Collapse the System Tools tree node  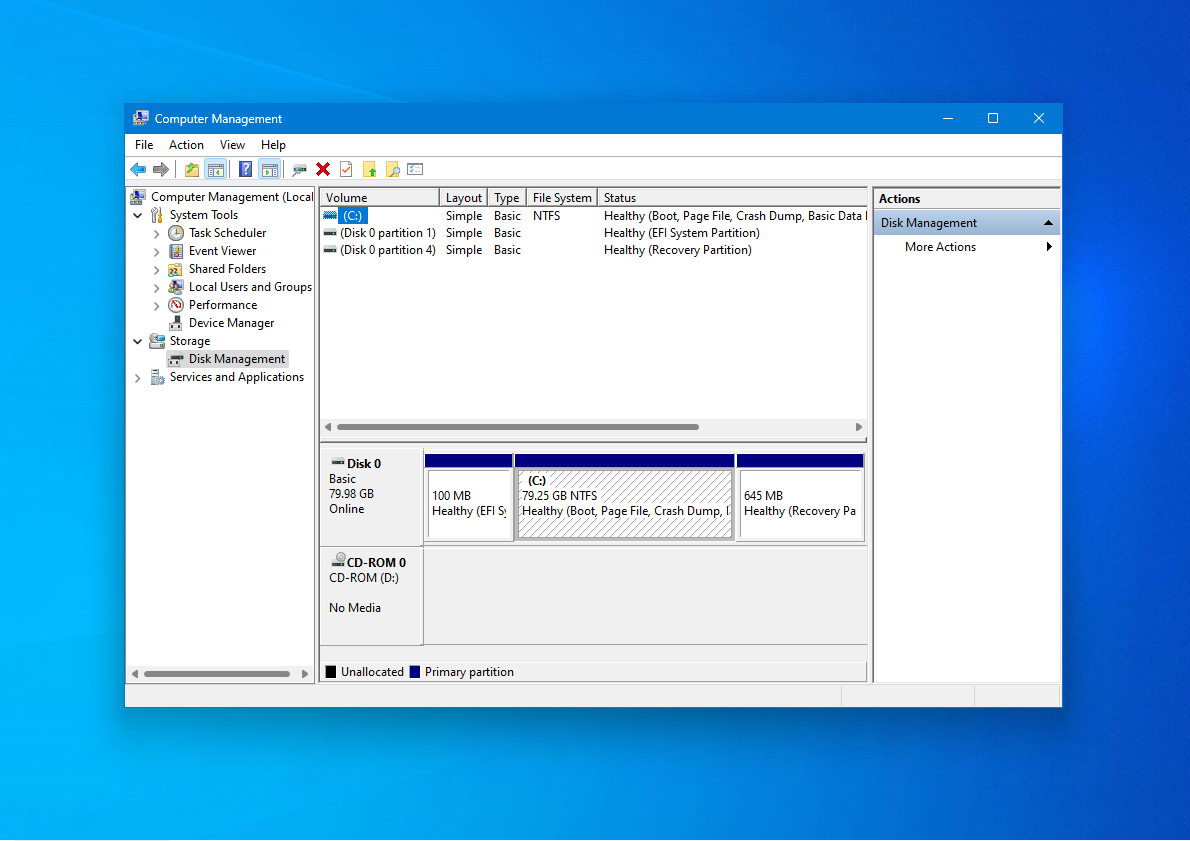click(138, 215)
